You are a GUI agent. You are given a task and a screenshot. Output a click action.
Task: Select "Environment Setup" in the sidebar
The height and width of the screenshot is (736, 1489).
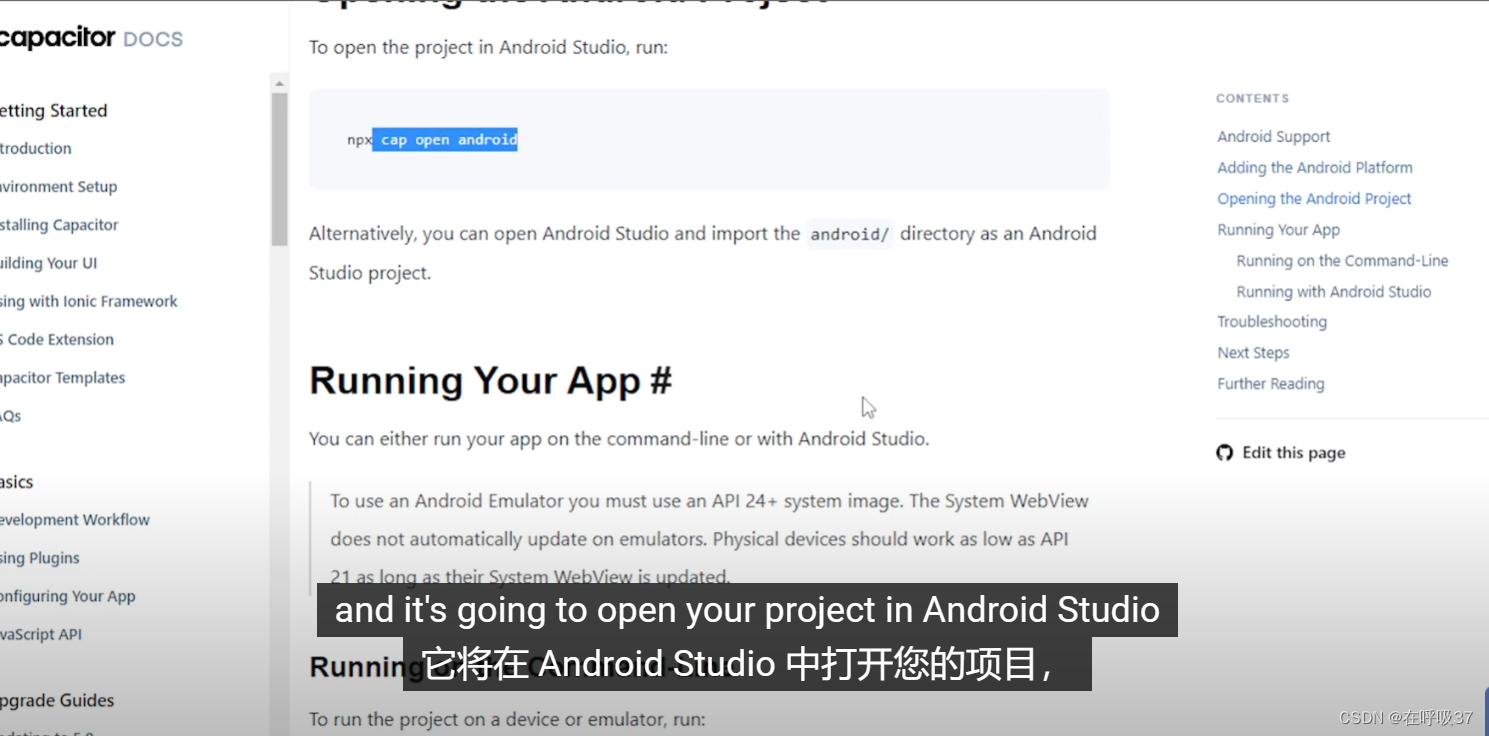tap(58, 186)
